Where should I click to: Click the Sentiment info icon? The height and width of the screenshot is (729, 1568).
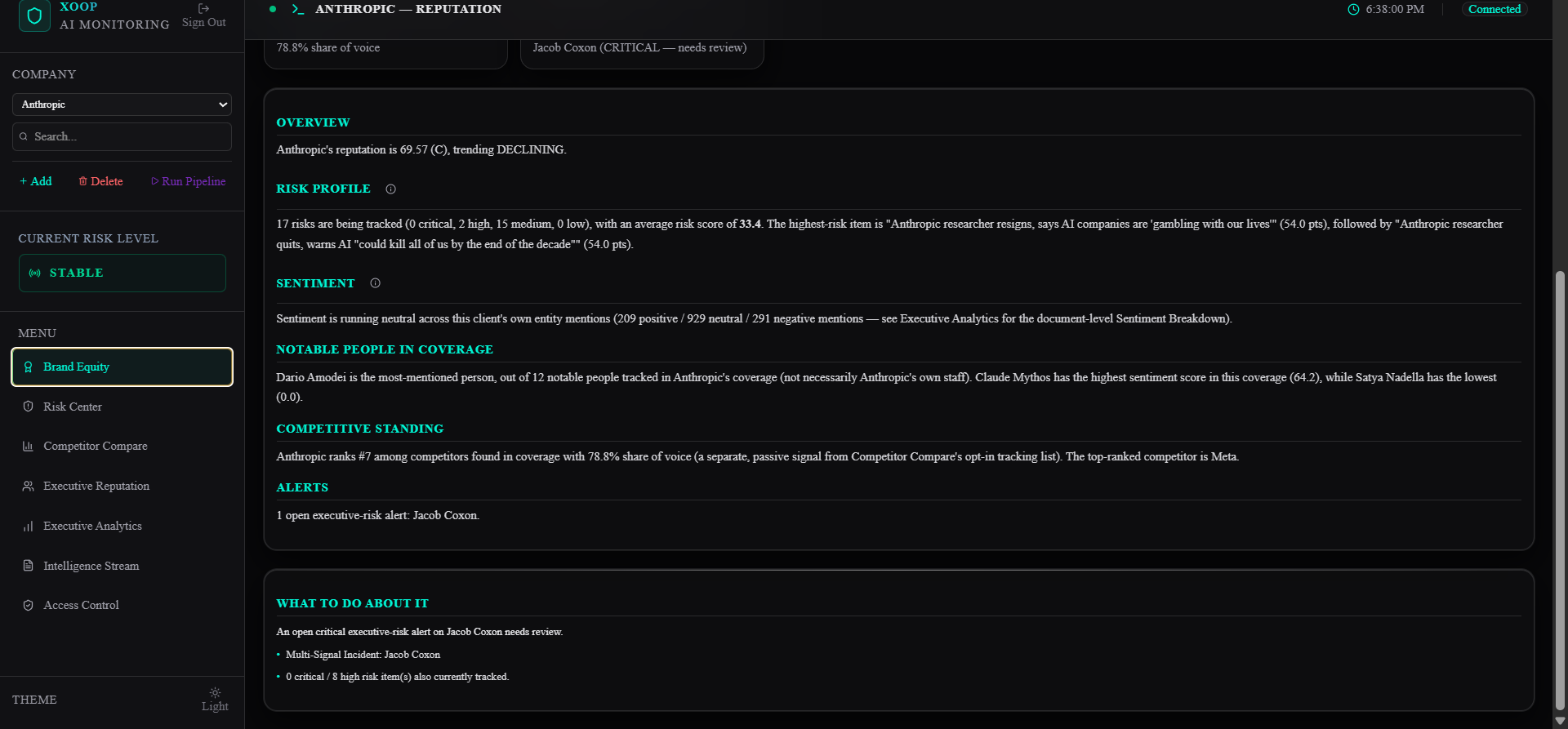[376, 283]
